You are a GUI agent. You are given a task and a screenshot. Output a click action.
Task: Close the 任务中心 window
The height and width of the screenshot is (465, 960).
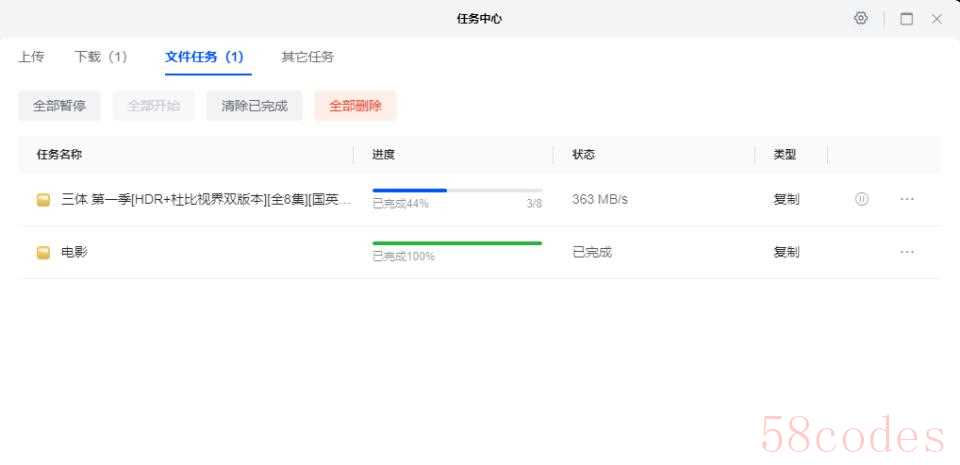[x=936, y=18]
